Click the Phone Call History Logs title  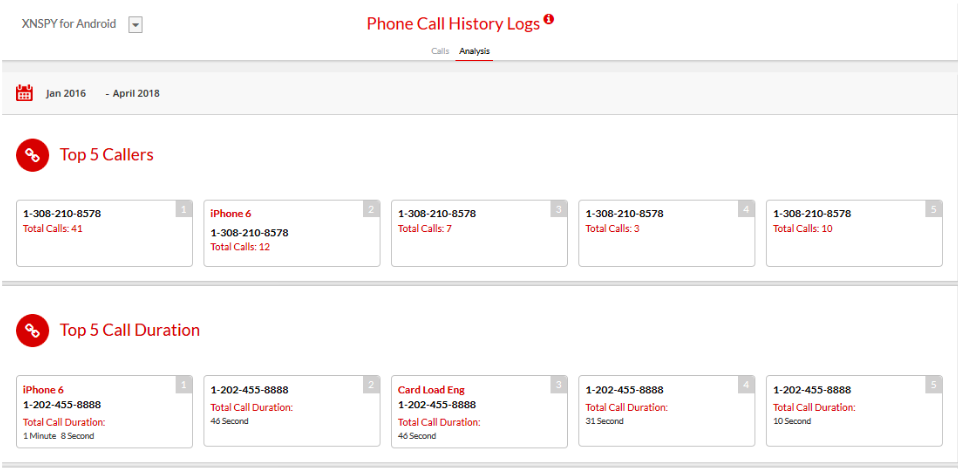pyautogui.click(x=453, y=24)
